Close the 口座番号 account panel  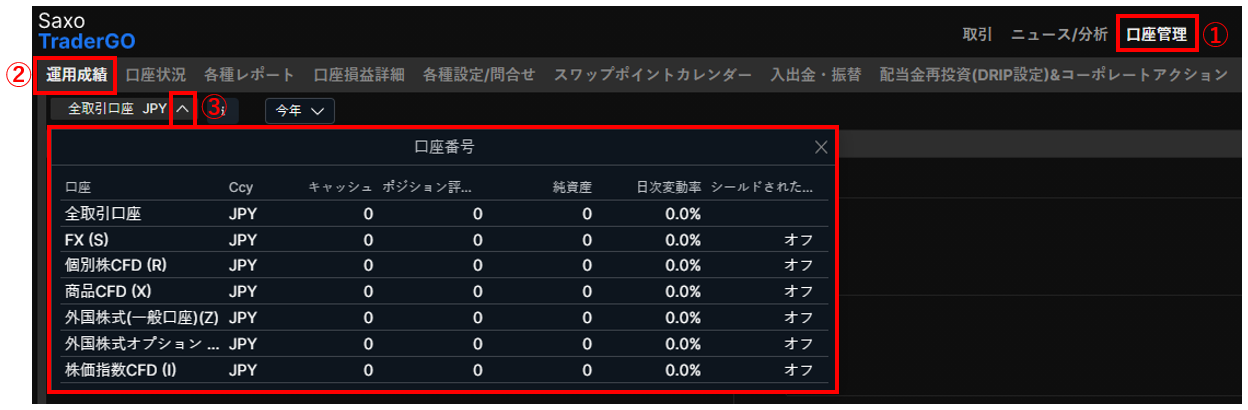pos(821,147)
